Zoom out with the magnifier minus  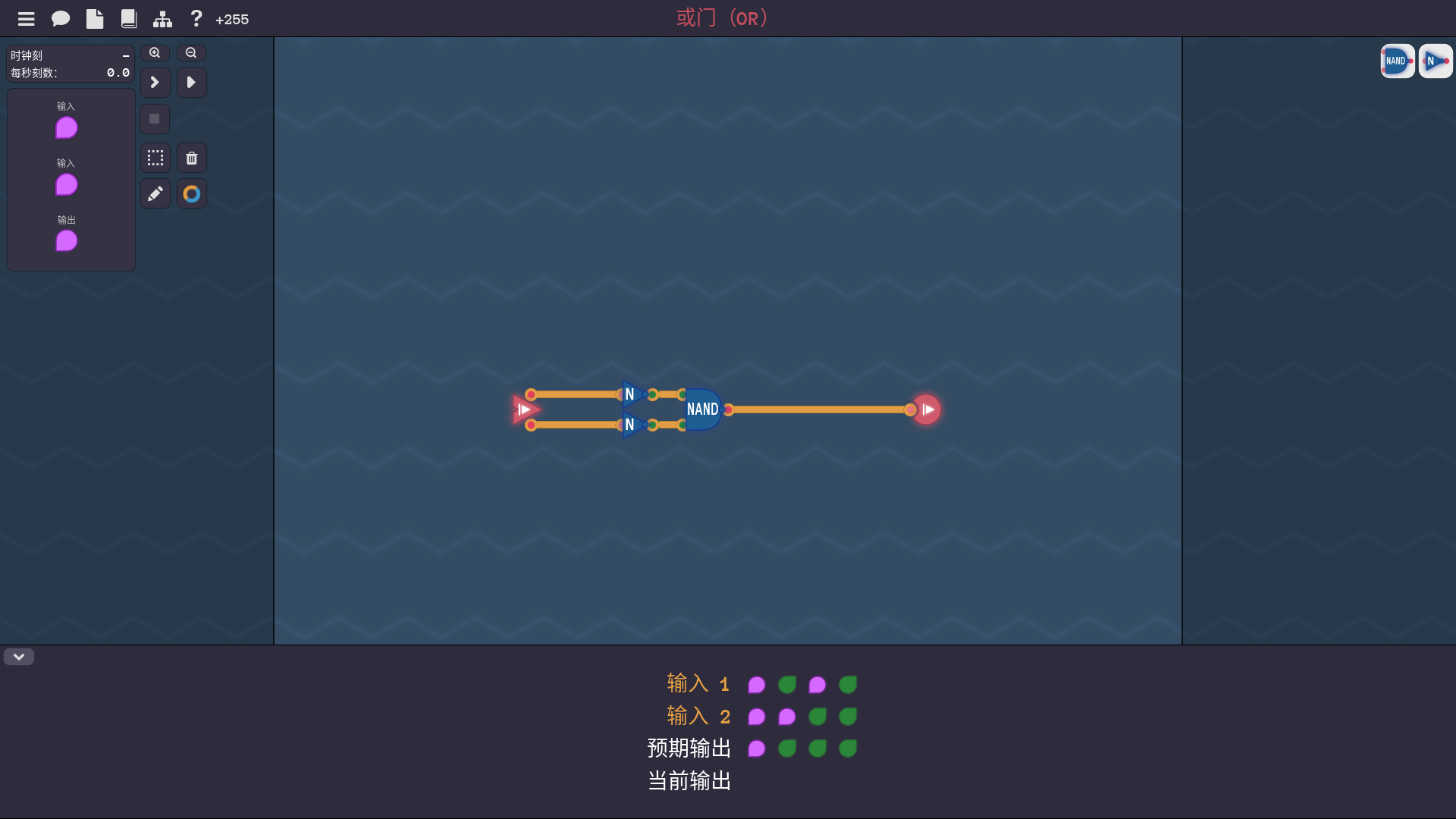point(191,53)
